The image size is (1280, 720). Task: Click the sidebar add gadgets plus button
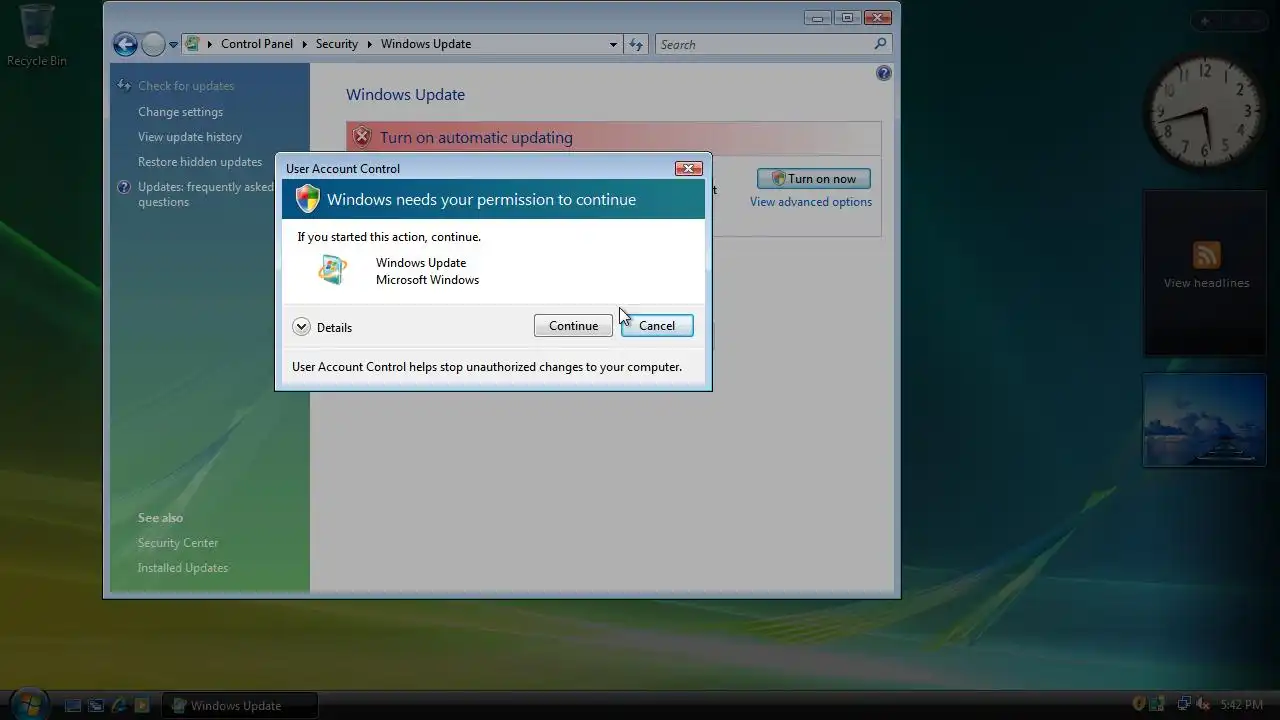tap(1205, 21)
